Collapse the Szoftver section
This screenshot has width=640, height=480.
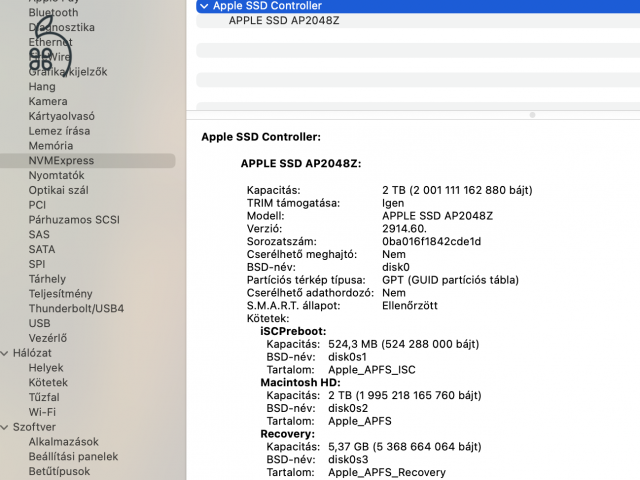coord(4,427)
